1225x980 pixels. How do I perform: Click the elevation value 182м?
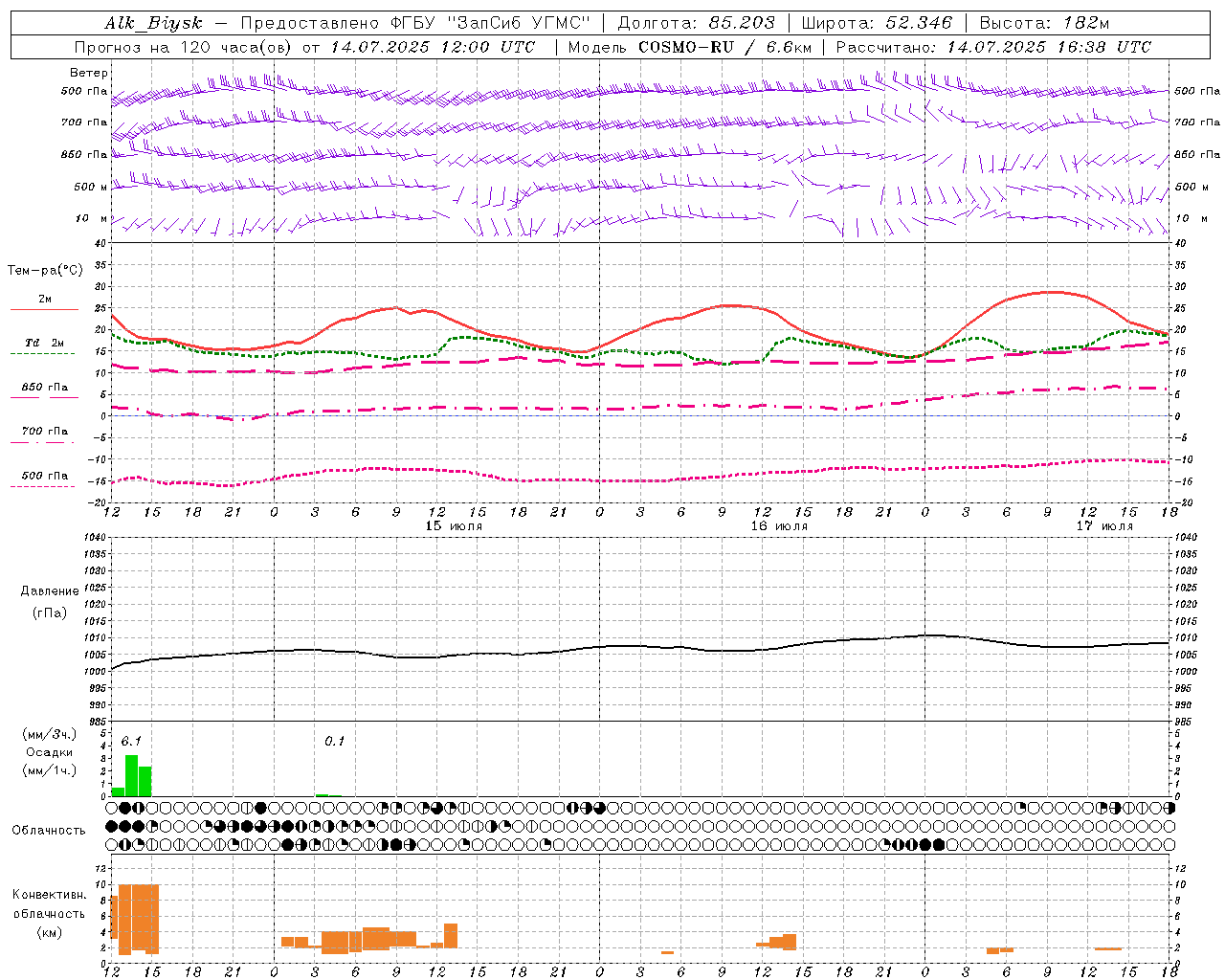coord(1086,23)
